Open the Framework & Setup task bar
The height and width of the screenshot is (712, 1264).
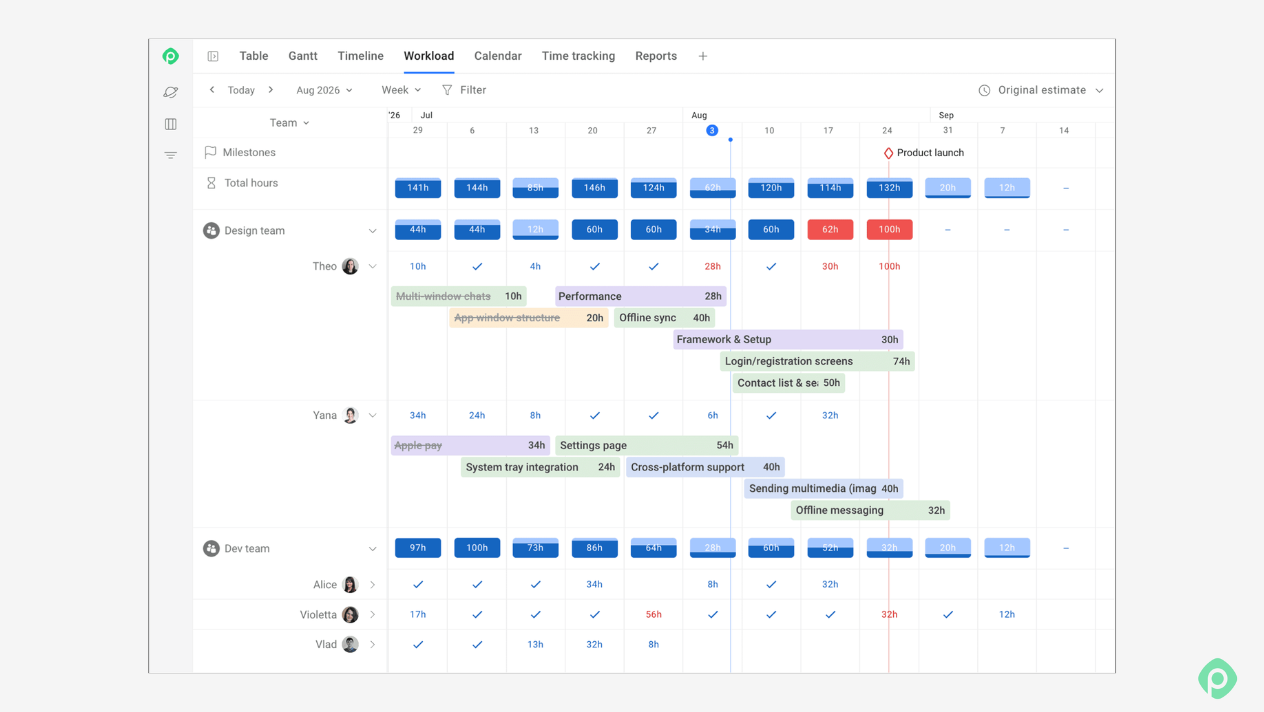click(x=788, y=339)
